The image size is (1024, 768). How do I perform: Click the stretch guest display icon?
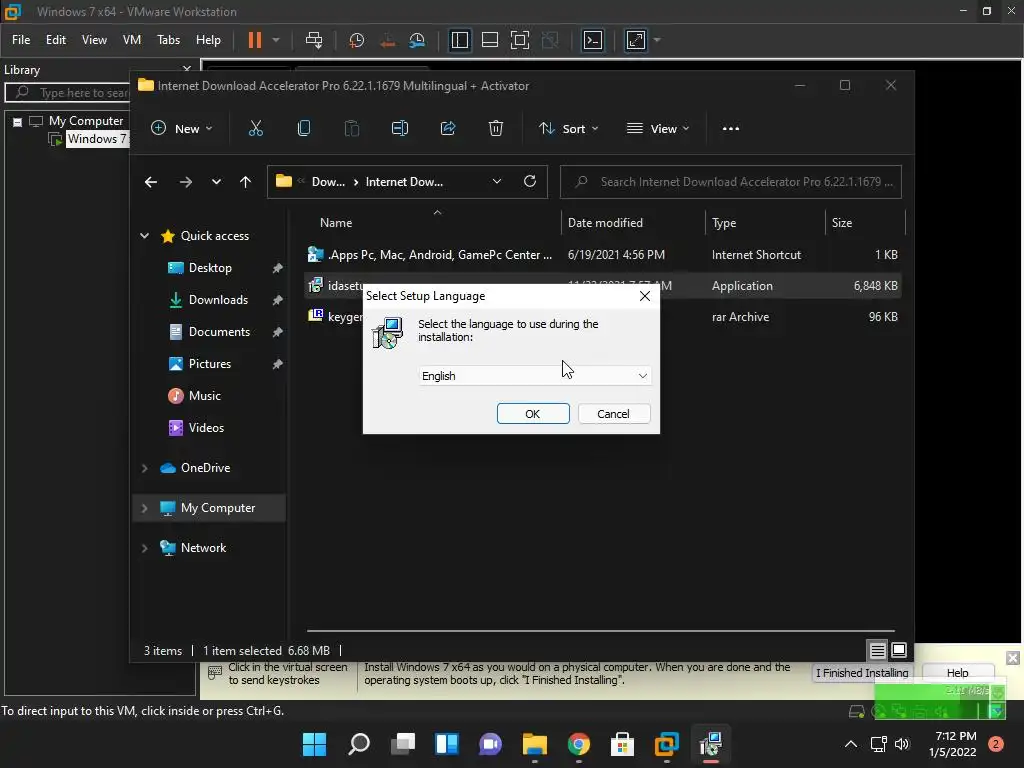(x=636, y=40)
